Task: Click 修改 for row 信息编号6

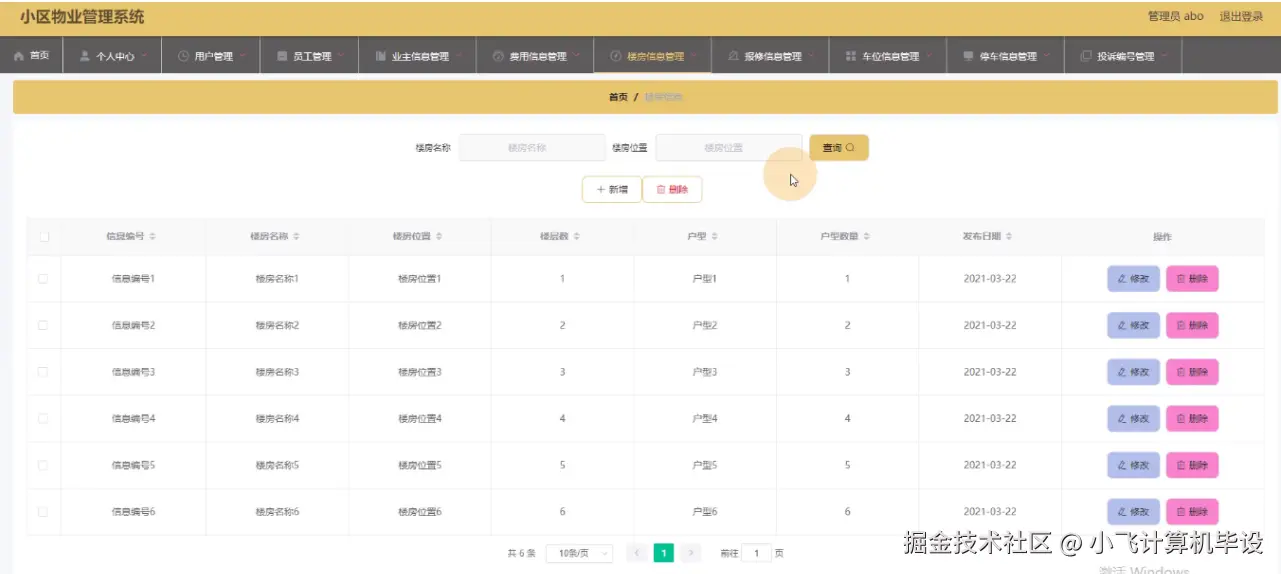Action: coord(1133,511)
